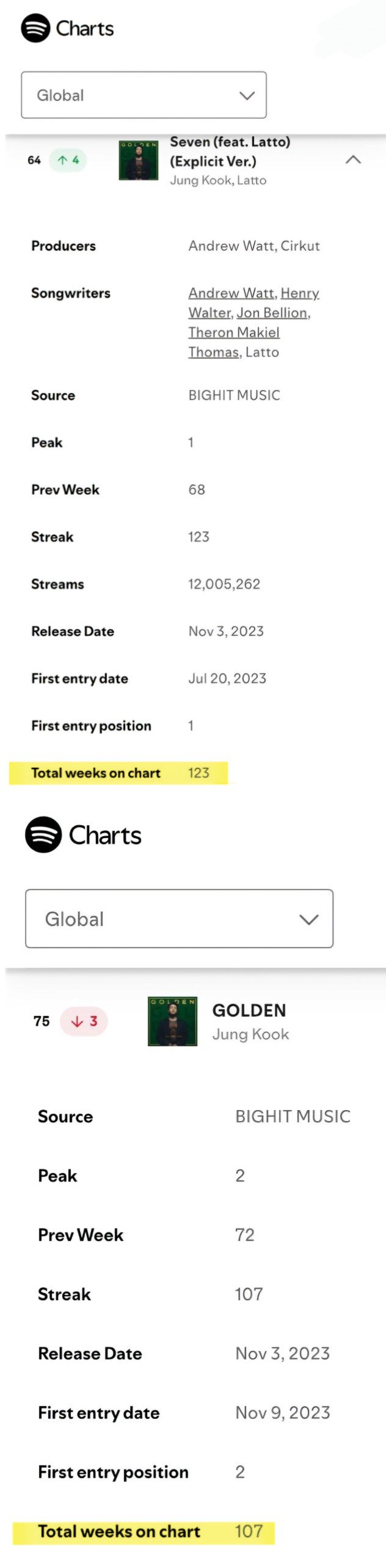This screenshot has height=1568, width=386.
Task: Click highlighted Total weeks on chart 123
Action: coord(119,773)
